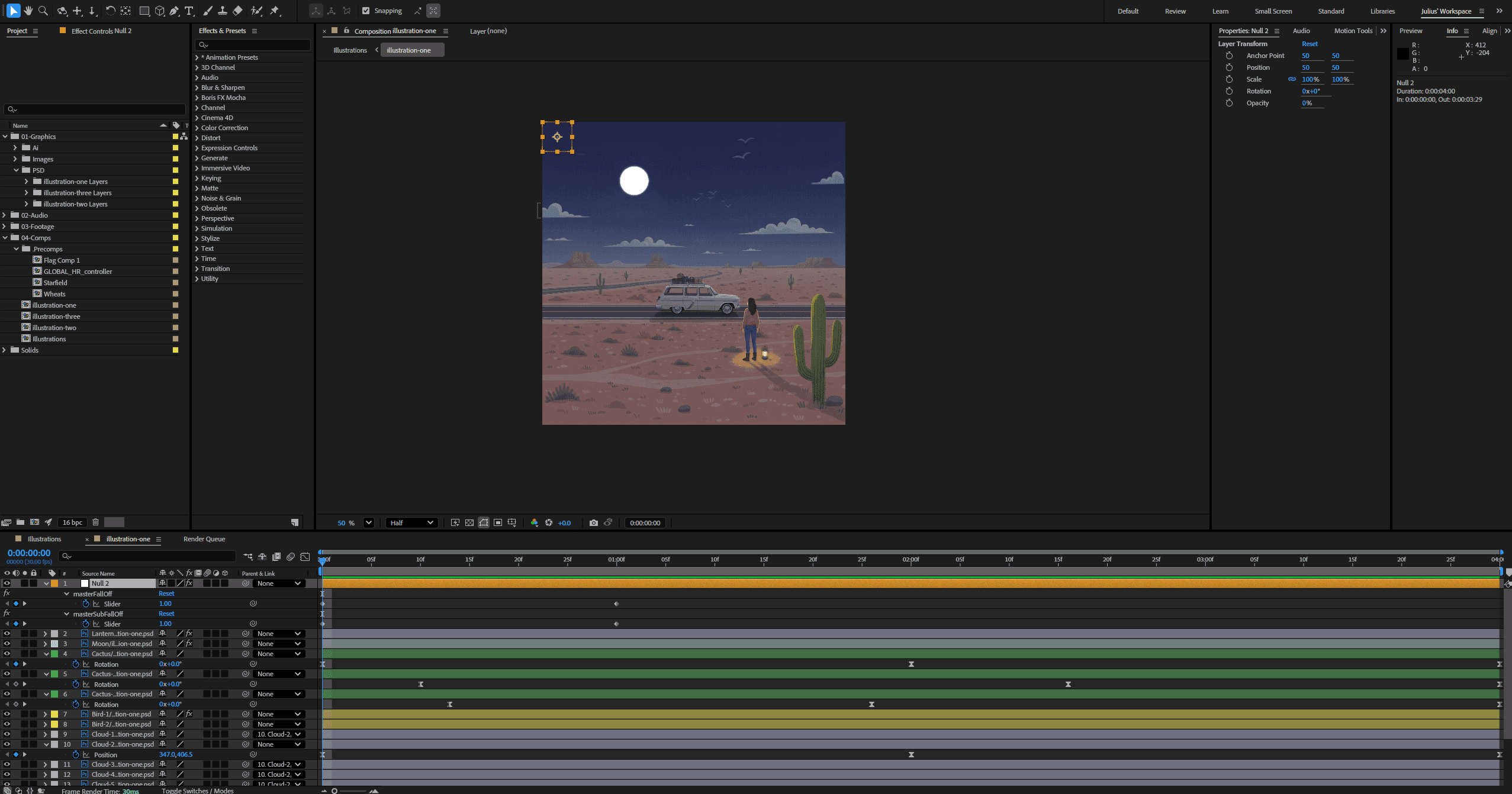
Task: Click Reset for masterFallOff effect
Action: 166,593
